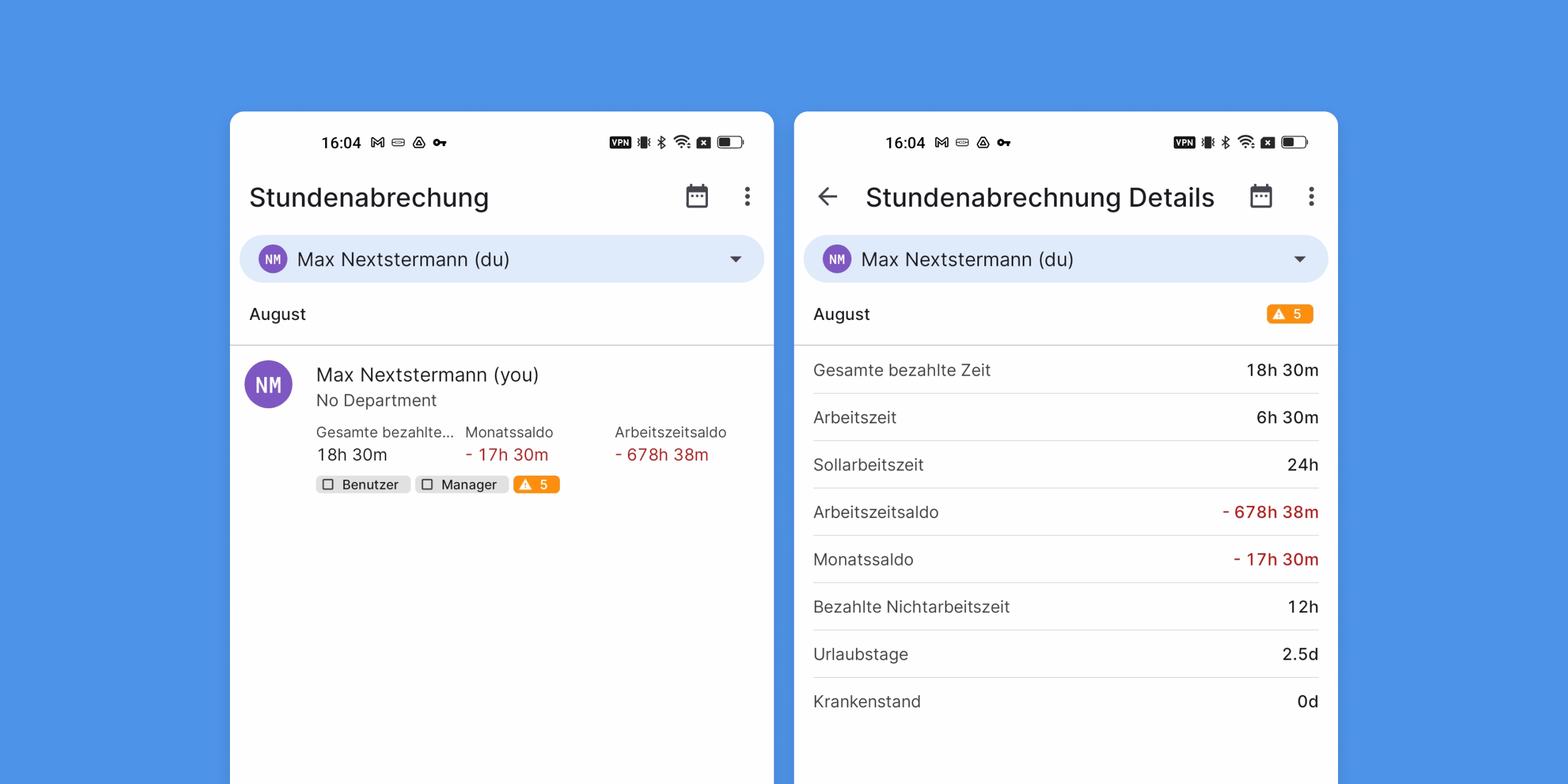Screen dimensions: 1568x784
Task: Tap Wi-Fi status icon on right phone
Action: [1247, 142]
